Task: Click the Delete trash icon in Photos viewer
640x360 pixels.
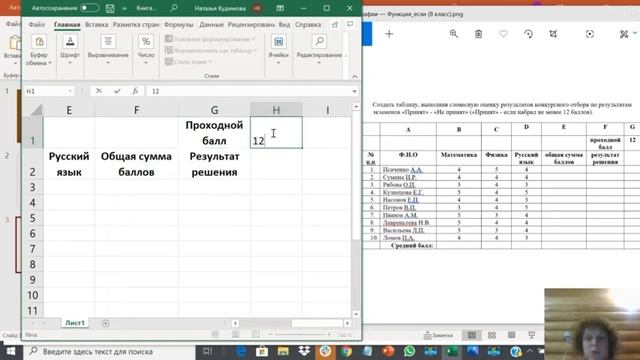Action: point(478,34)
